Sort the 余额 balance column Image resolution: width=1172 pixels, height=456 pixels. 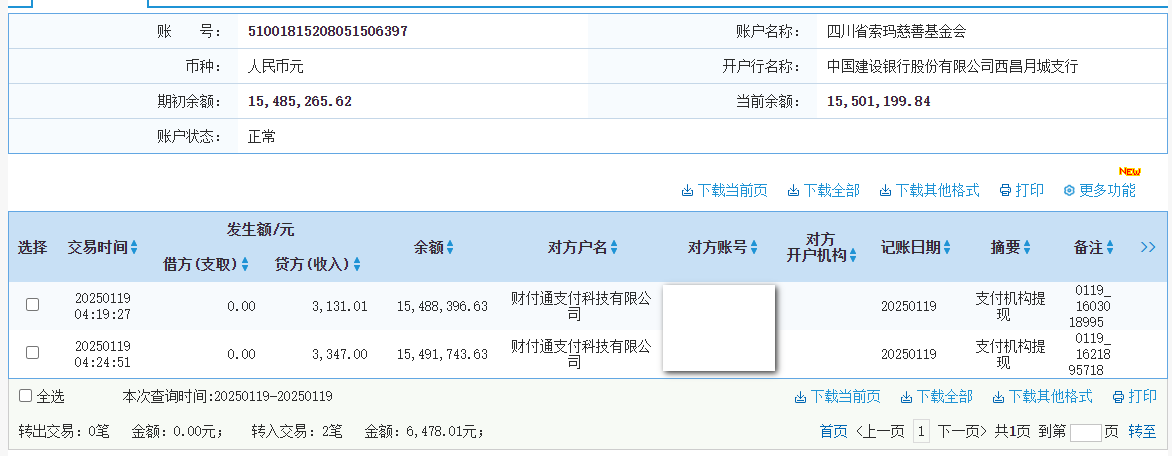(x=450, y=247)
